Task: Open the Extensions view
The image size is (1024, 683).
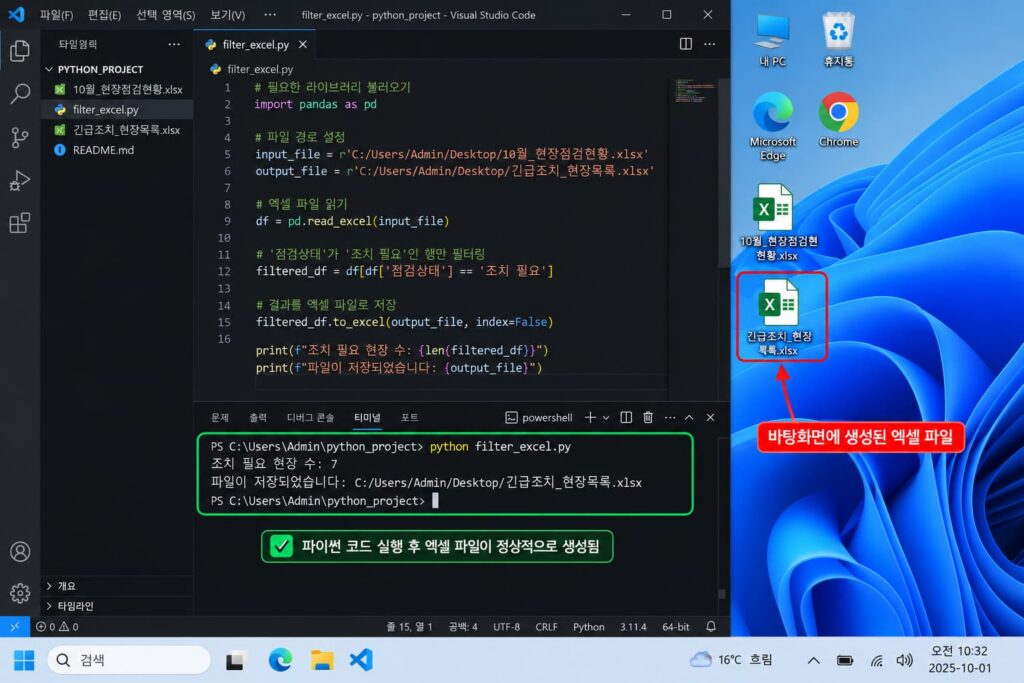Action: [20, 223]
